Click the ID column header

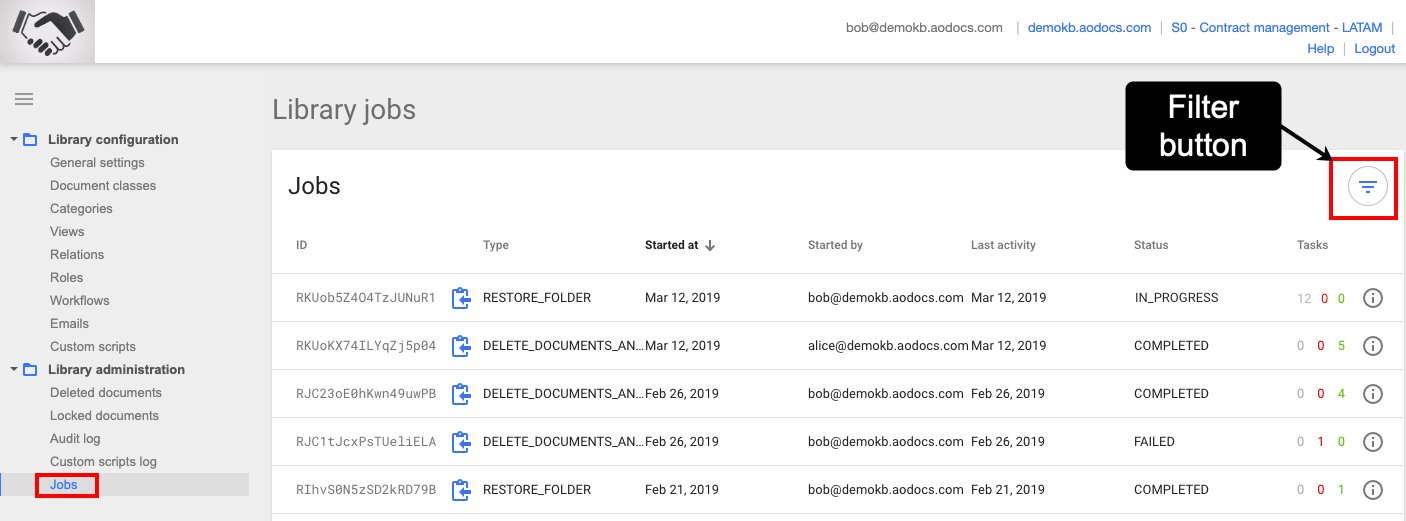[x=302, y=245]
